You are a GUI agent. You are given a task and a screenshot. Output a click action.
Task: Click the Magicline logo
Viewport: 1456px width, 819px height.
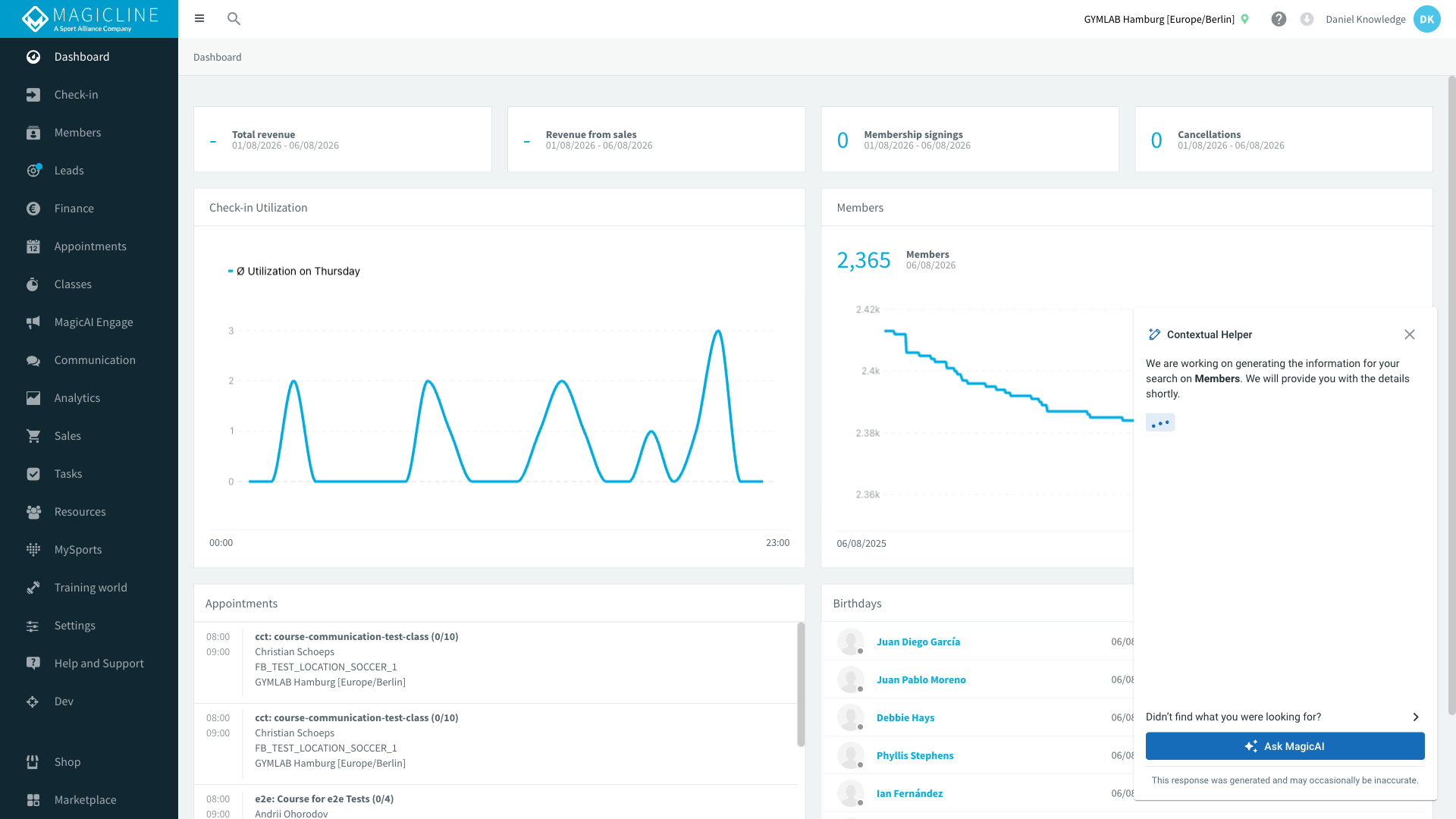[x=89, y=19]
